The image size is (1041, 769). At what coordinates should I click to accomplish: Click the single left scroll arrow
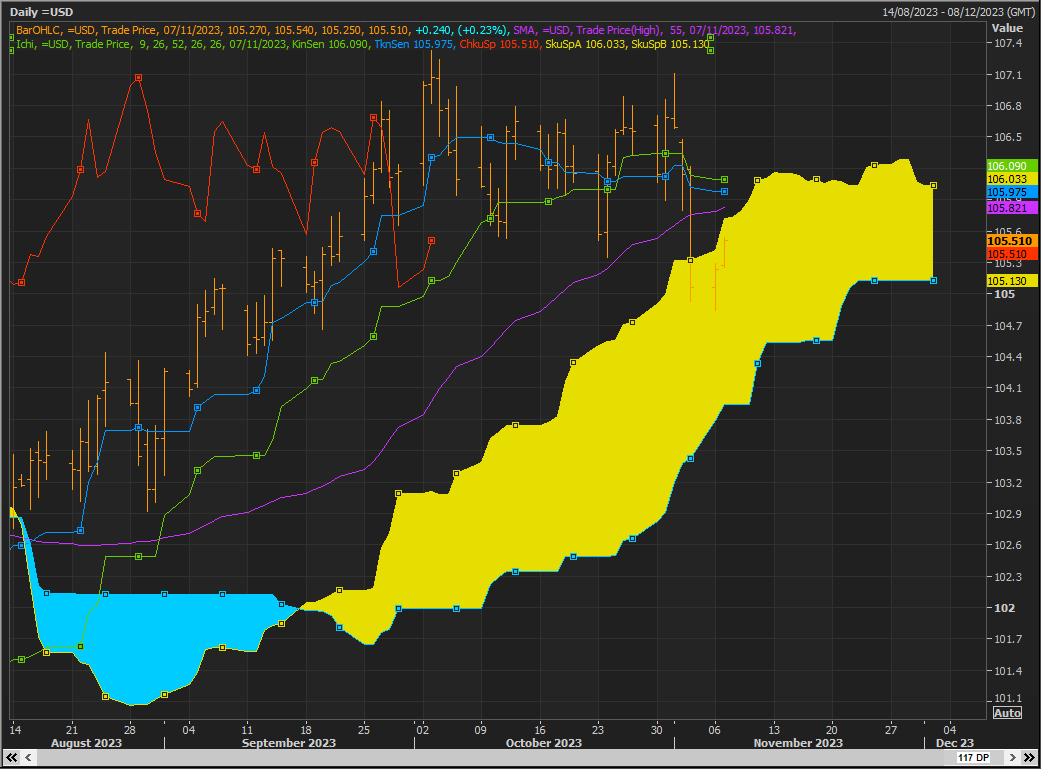[x=29, y=757]
